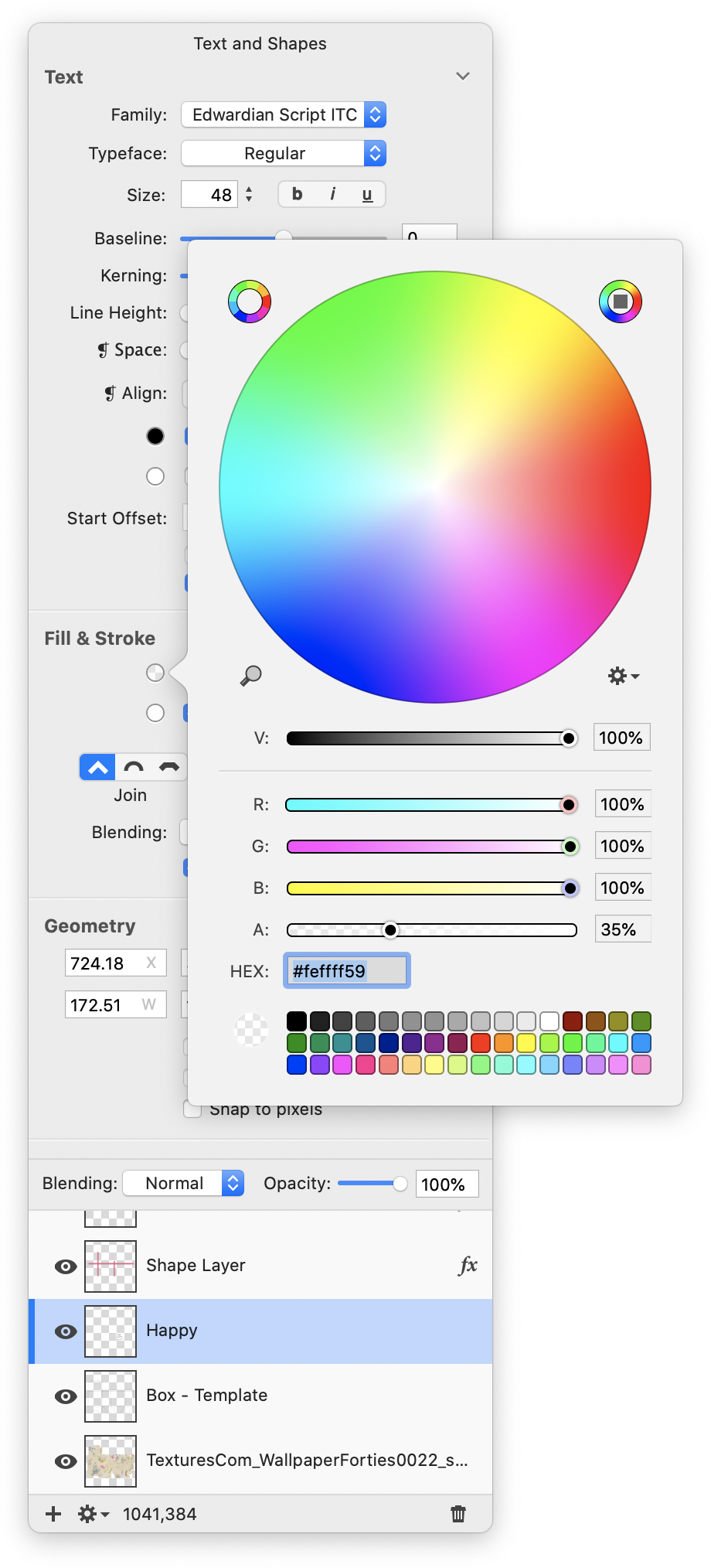This screenshot has width=711, height=1568.
Task: Hide the Happy layer
Action: [66, 1331]
